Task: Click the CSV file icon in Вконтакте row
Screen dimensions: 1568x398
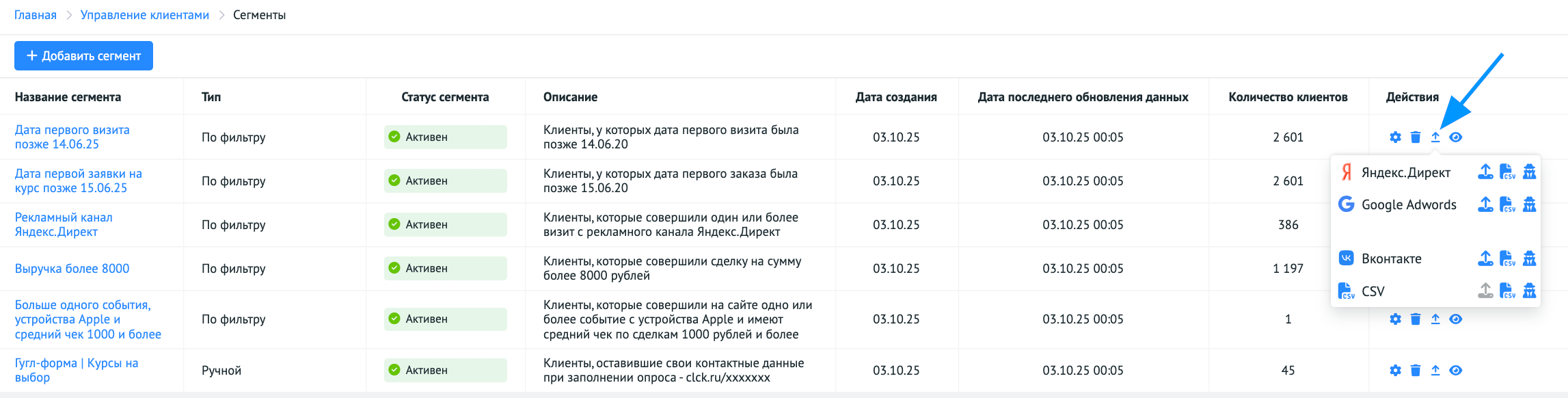Action: 1507,258
